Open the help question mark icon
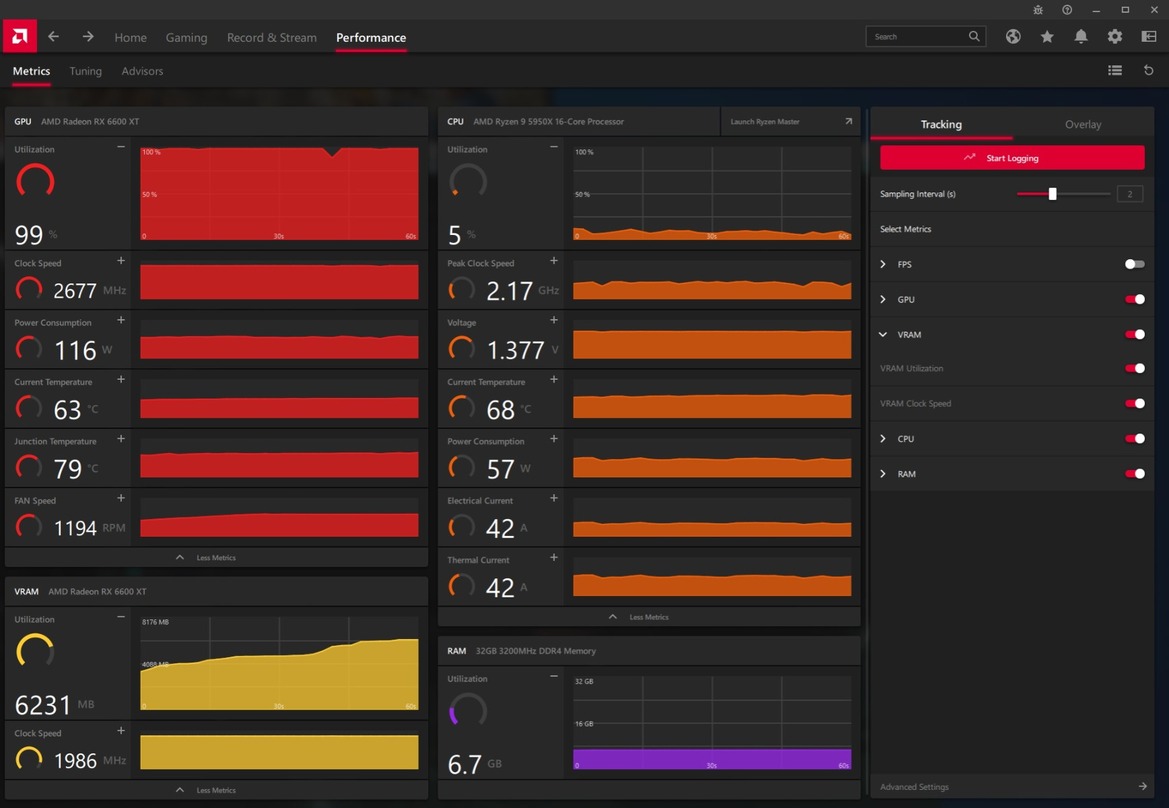Image resolution: width=1169 pixels, height=808 pixels. click(1067, 10)
